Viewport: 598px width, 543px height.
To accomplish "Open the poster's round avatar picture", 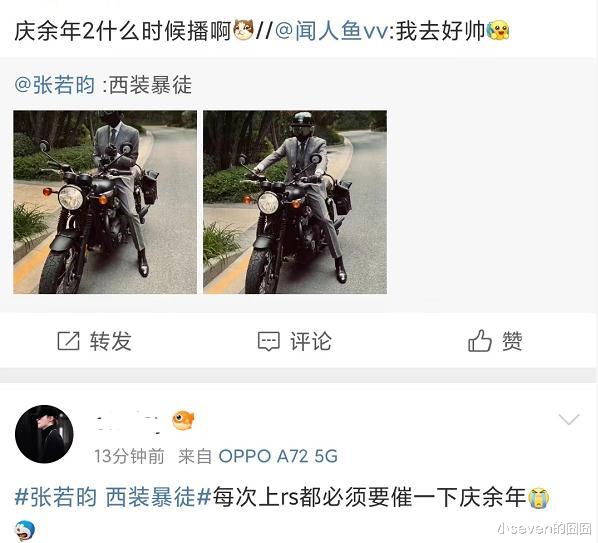I will [x=44, y=434].
